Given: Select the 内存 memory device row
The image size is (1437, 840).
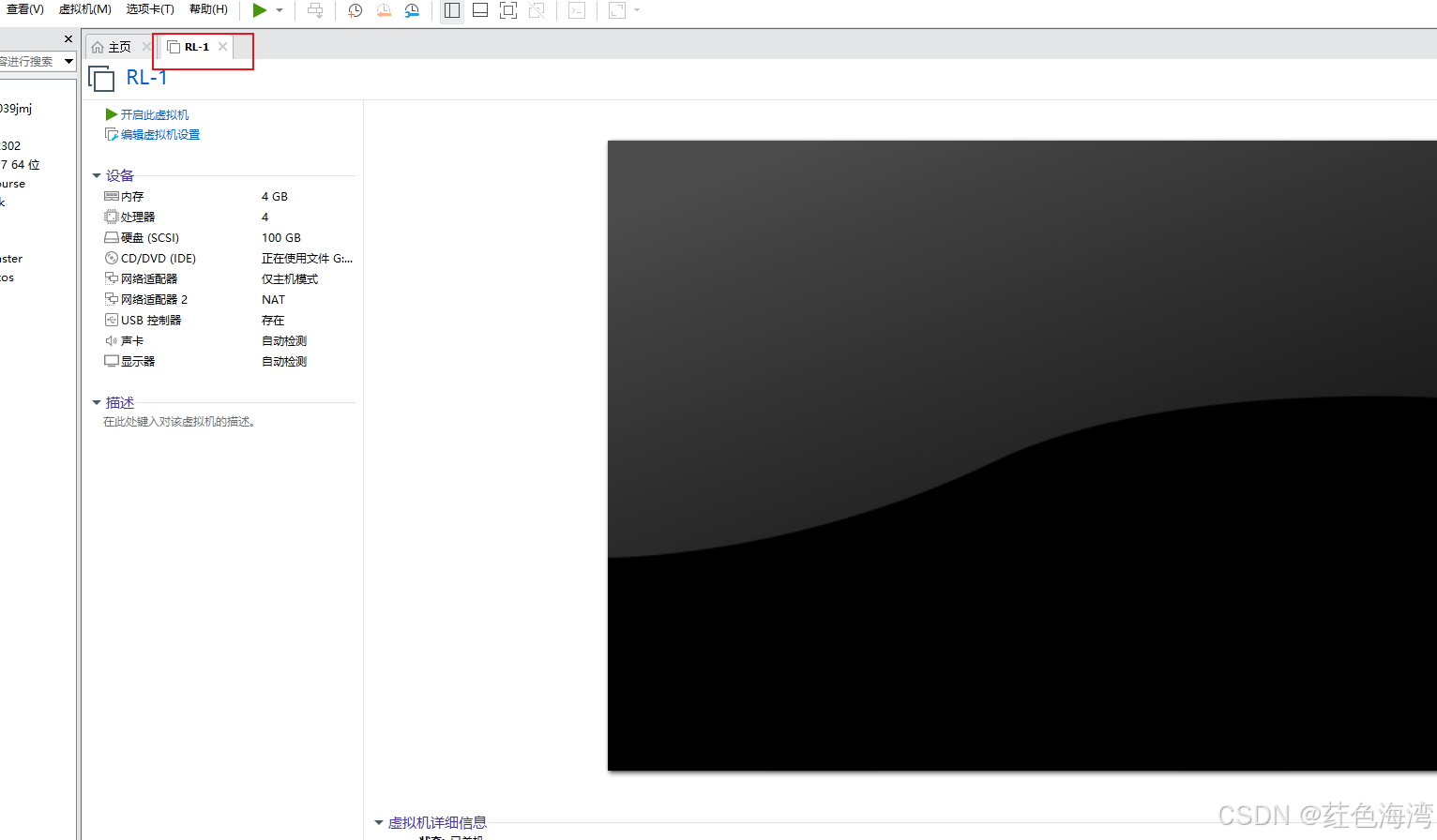Looking at the screenshot, I should [228, 197].
